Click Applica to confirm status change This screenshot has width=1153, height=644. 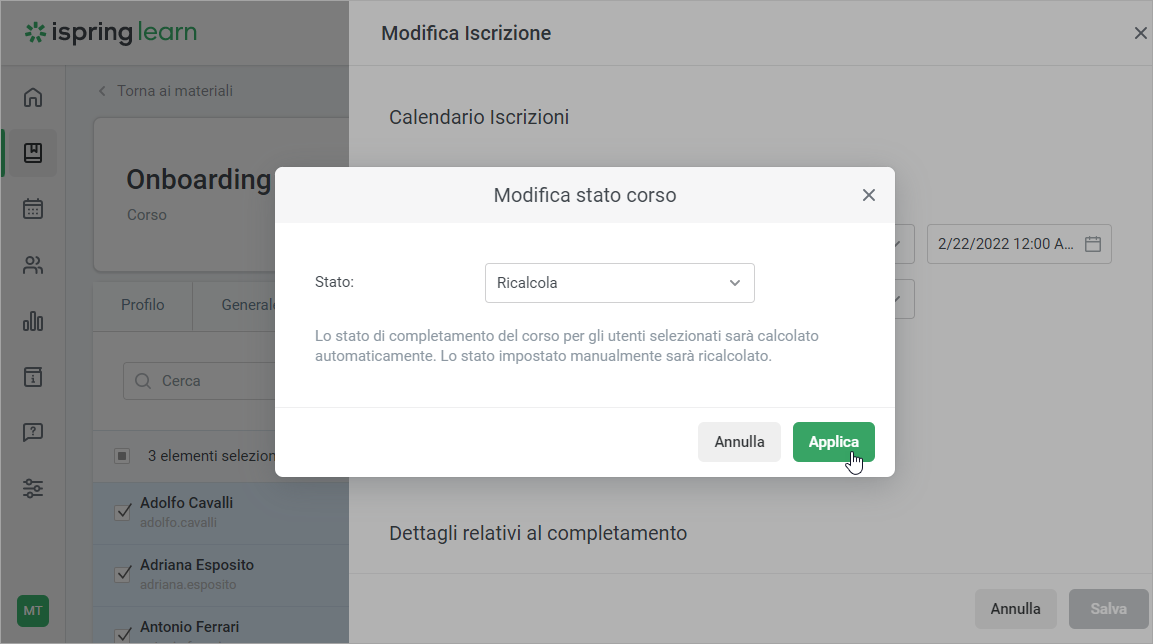click(833, 442)
